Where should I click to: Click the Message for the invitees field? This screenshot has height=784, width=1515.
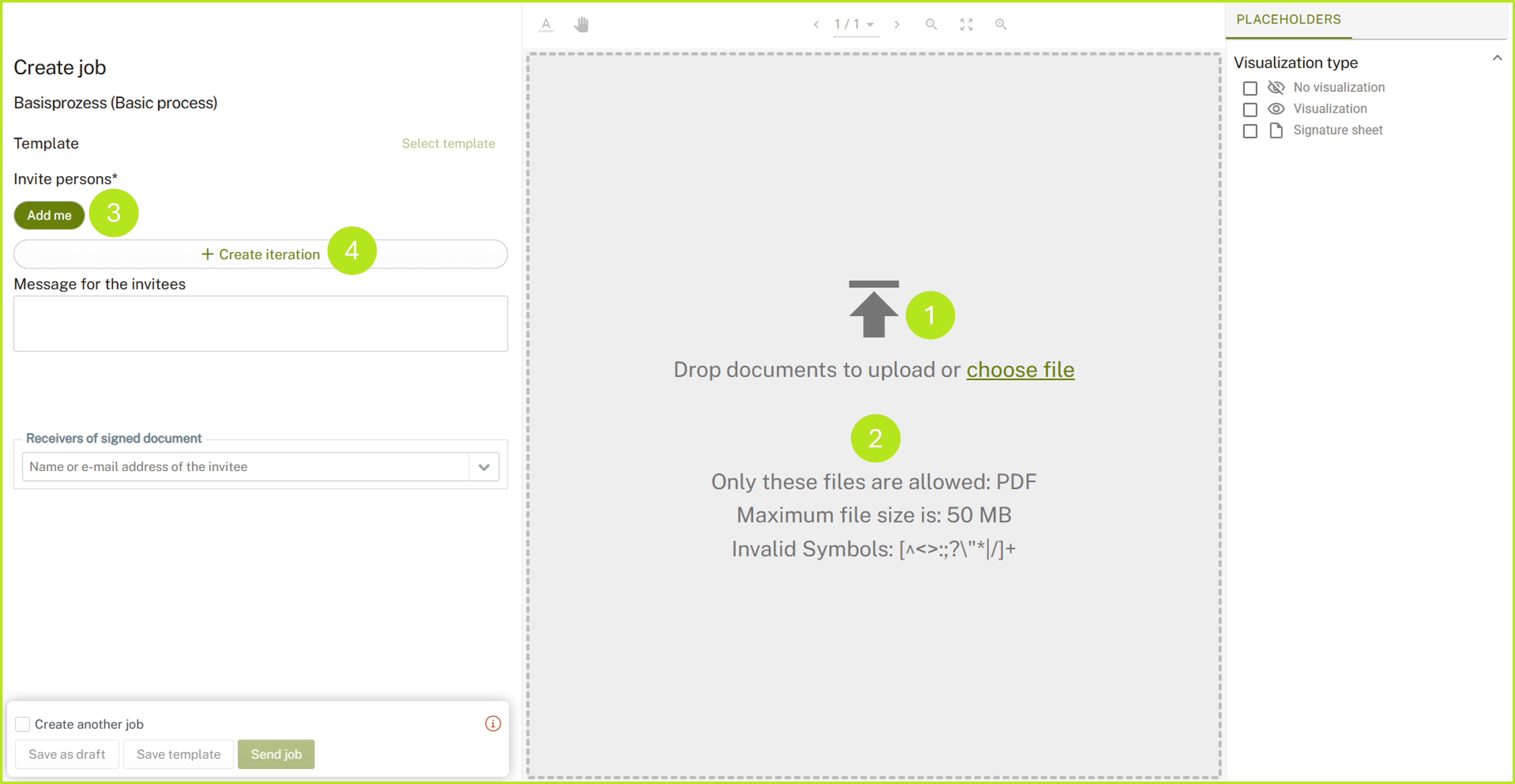tap(261, 324)
